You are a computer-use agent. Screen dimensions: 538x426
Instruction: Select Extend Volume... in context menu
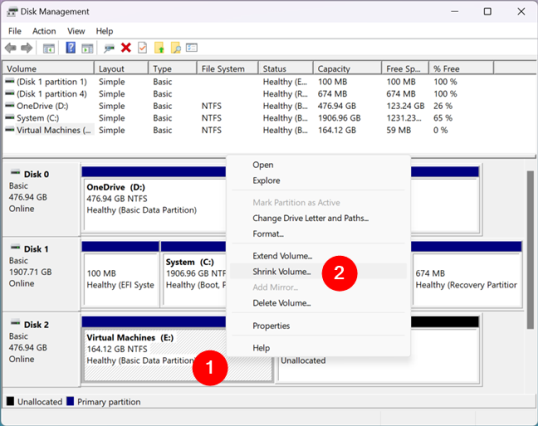click(x=318, y=256)
